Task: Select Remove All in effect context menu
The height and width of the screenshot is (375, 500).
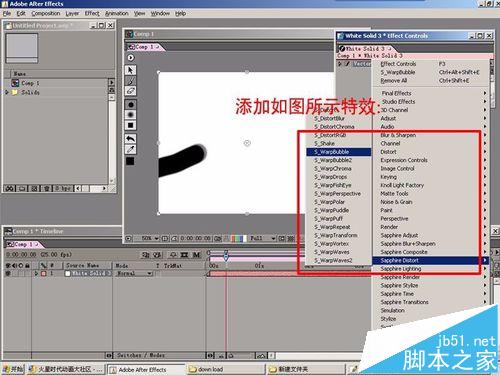Action: [430, 80]
